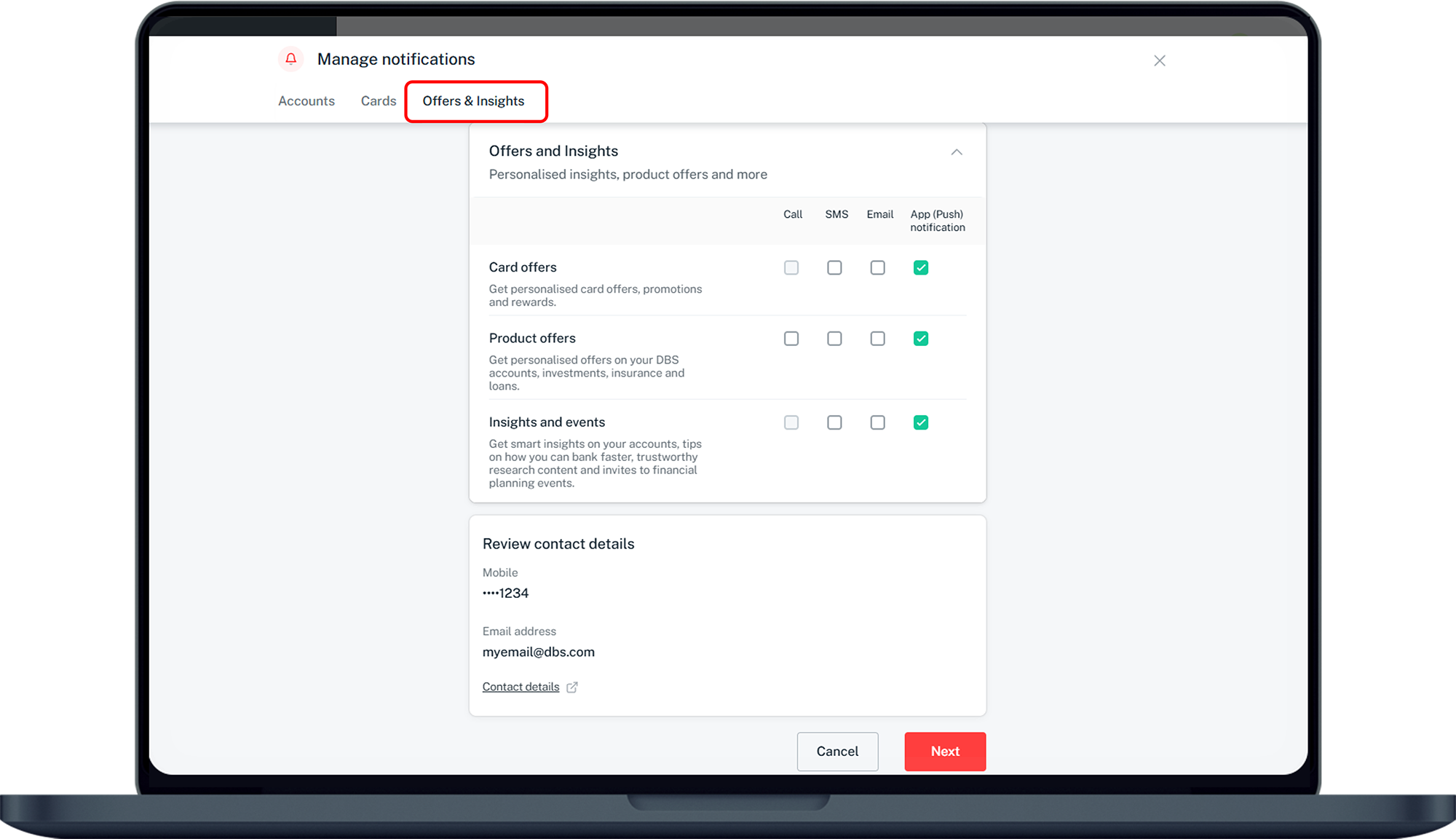1456x839 pixels.
Task: Enable Call for Product offers
Action: (x=791, y=339)
